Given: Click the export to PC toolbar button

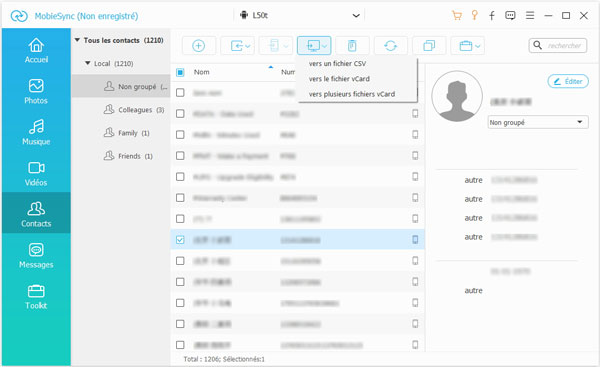Looking at the screenshot, I should click(314, 46).
